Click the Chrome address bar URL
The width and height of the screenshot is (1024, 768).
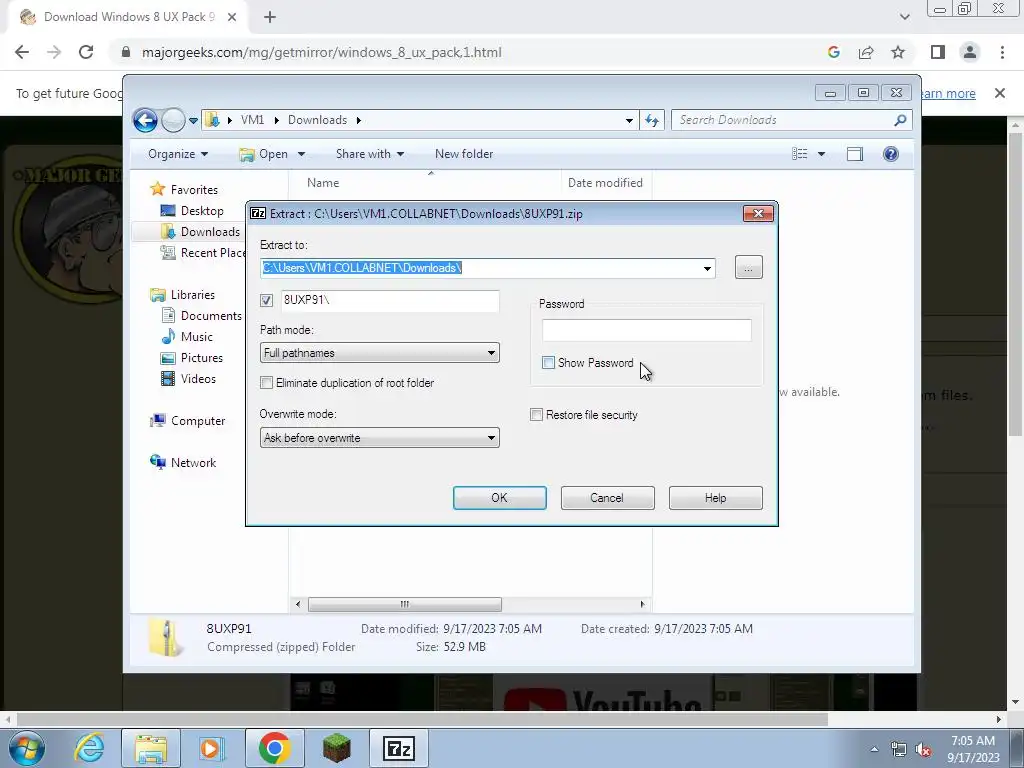point(322,52)
